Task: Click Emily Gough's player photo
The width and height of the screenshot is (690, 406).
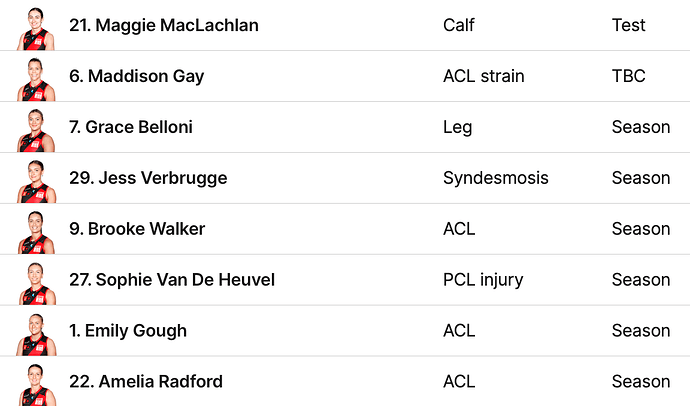Action: [x=35, y=333]
